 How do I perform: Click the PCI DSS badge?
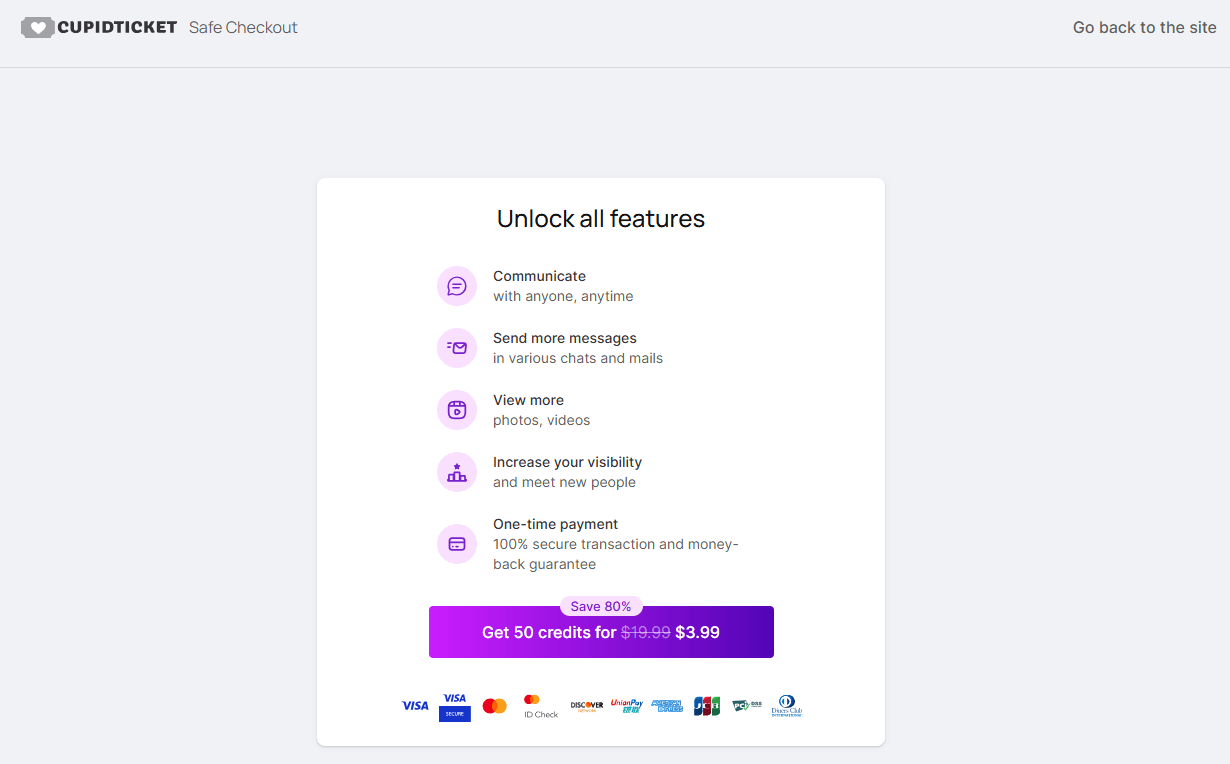coord(746,705)
